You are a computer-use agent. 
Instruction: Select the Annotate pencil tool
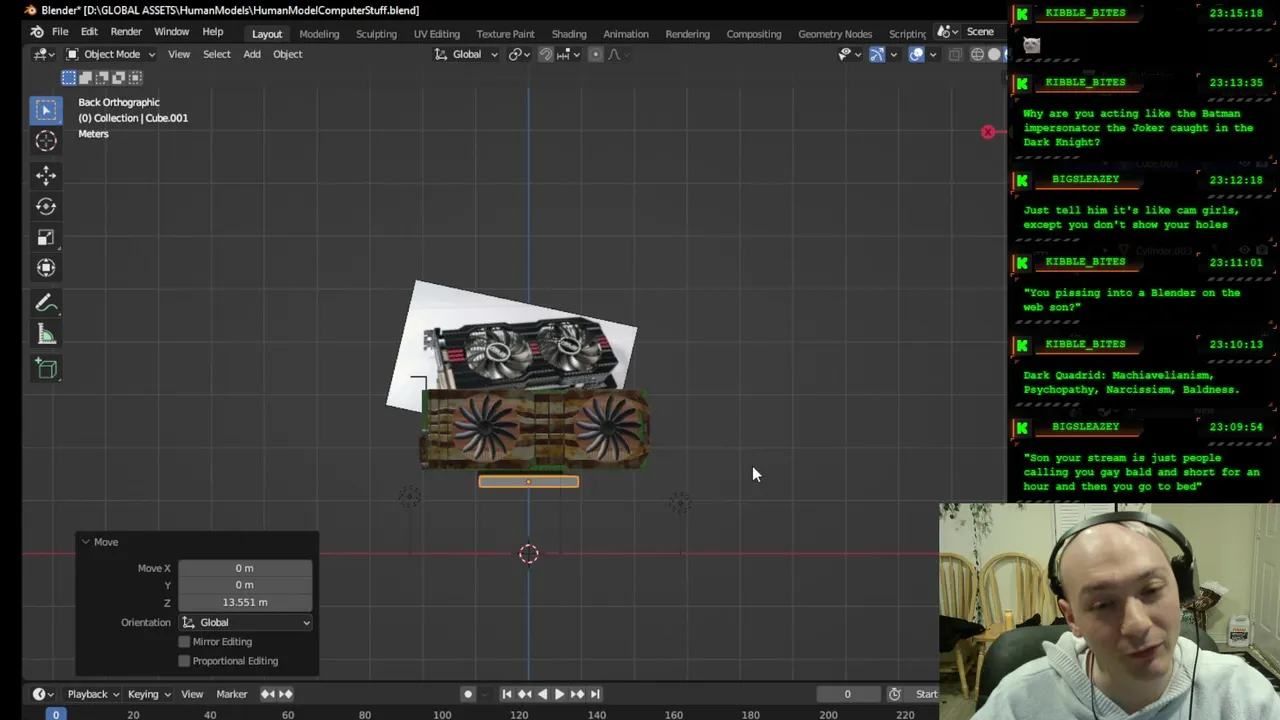(46, 303)
